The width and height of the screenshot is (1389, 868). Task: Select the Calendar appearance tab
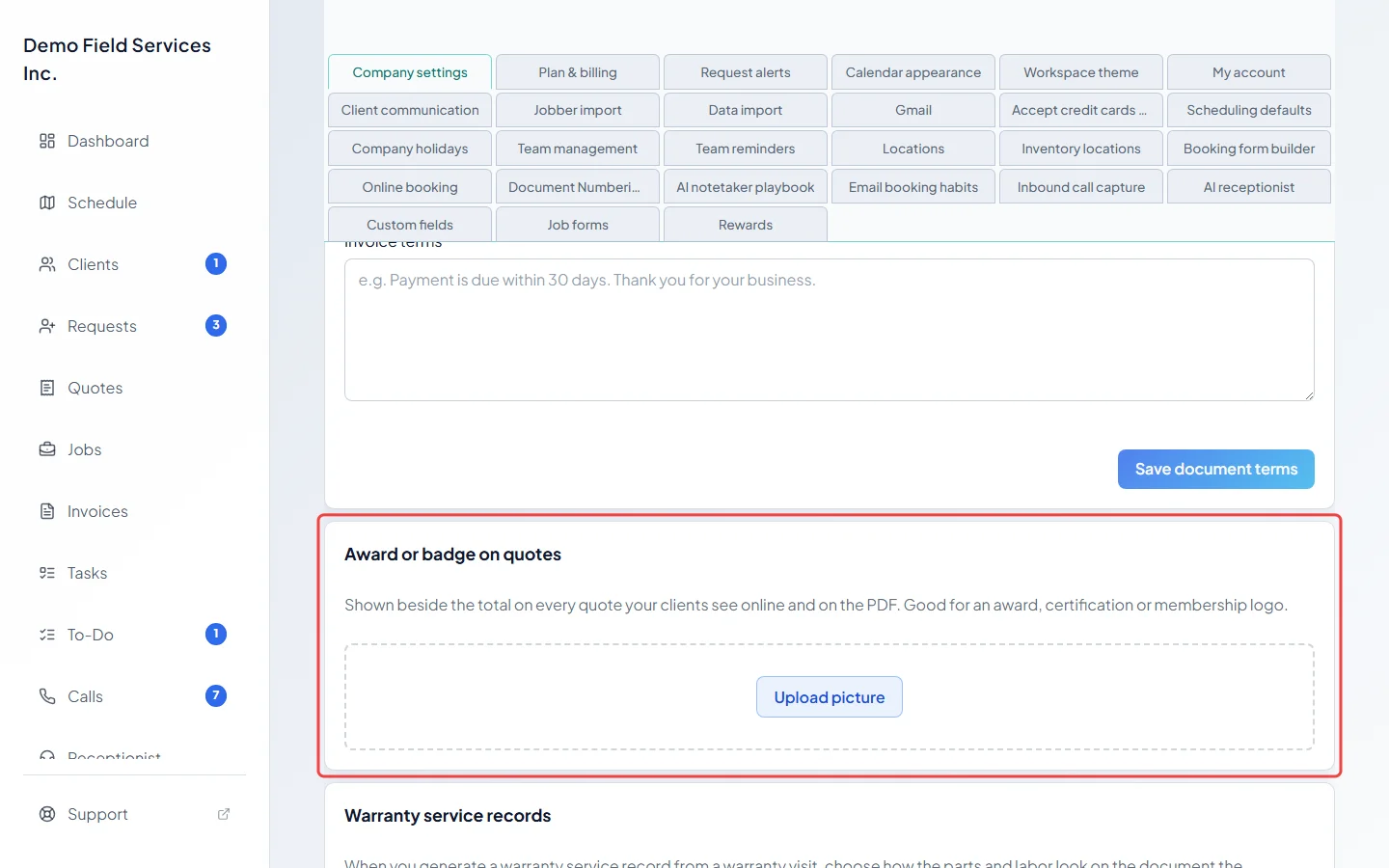pyautogui.click(x=913, y=72)
